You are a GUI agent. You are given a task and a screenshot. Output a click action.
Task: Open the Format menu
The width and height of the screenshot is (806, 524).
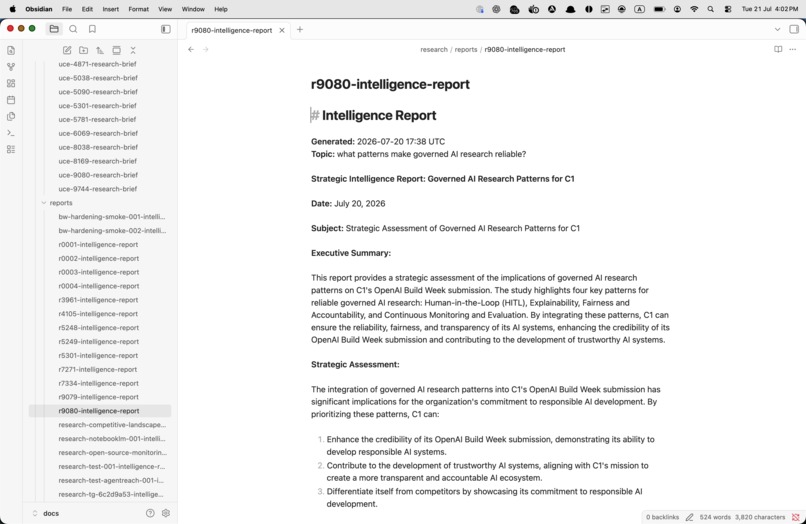[x=138, y=9]
